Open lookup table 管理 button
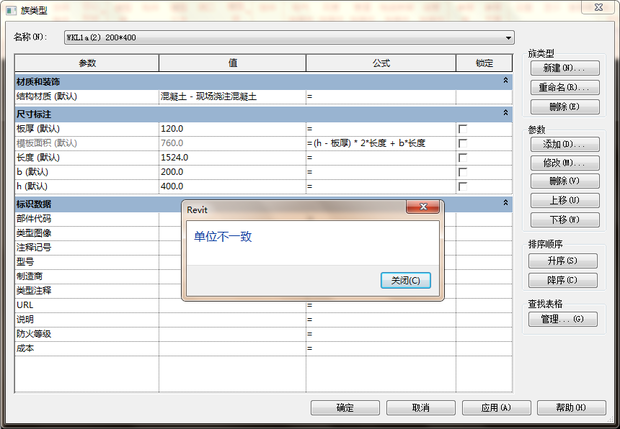 coord(566,319)
